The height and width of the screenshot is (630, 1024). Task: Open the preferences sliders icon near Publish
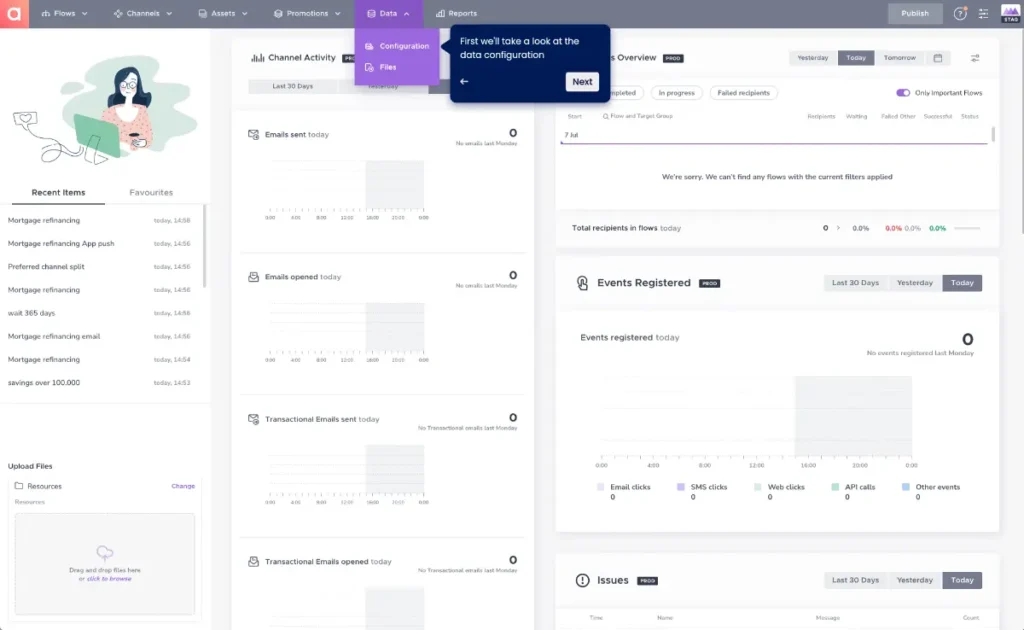click(984, 13)
